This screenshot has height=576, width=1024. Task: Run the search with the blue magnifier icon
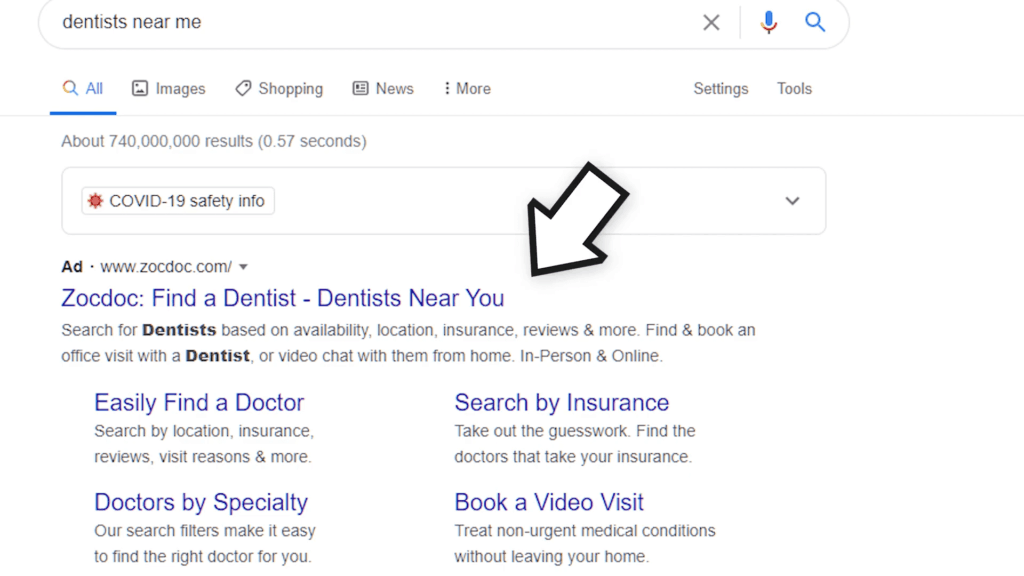814,22
